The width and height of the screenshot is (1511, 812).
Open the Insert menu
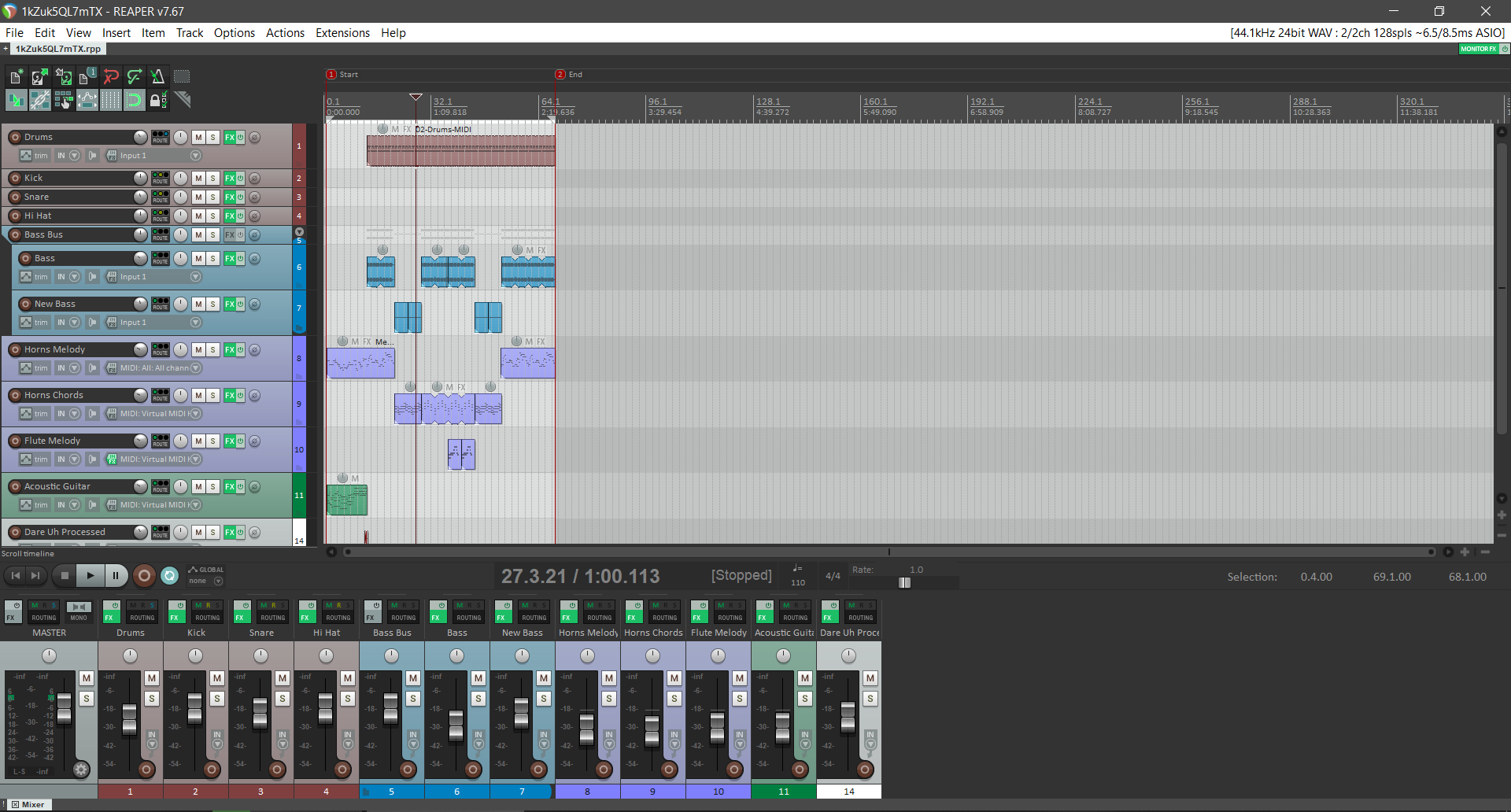(x=116, y=33)
